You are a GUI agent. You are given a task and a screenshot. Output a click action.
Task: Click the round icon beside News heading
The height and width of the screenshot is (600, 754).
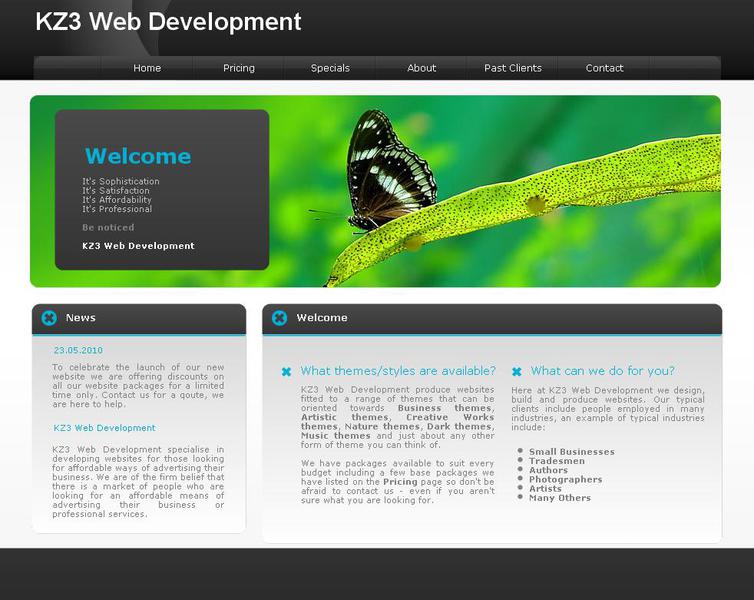(49, 318)
